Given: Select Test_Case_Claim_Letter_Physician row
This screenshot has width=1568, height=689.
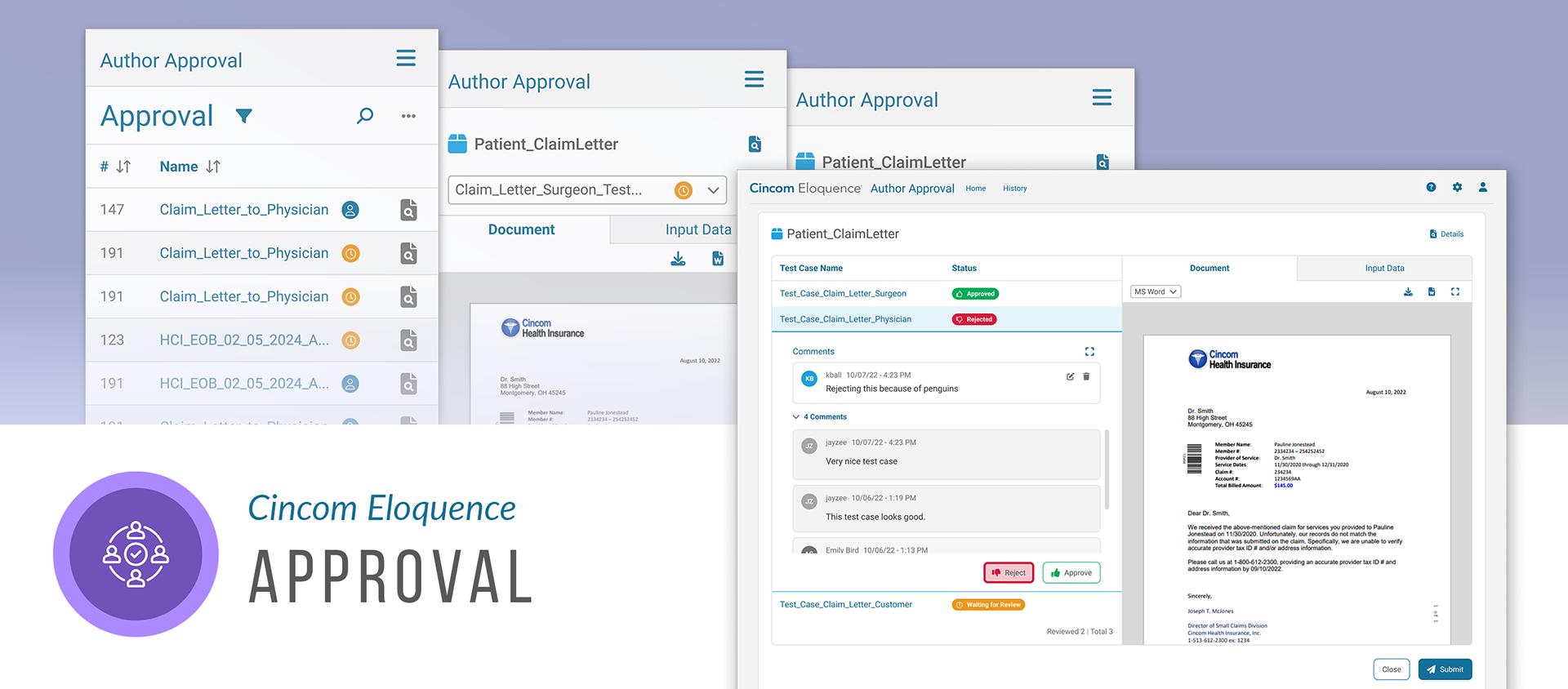Looking at the screenshot, I should click(947, 319).
